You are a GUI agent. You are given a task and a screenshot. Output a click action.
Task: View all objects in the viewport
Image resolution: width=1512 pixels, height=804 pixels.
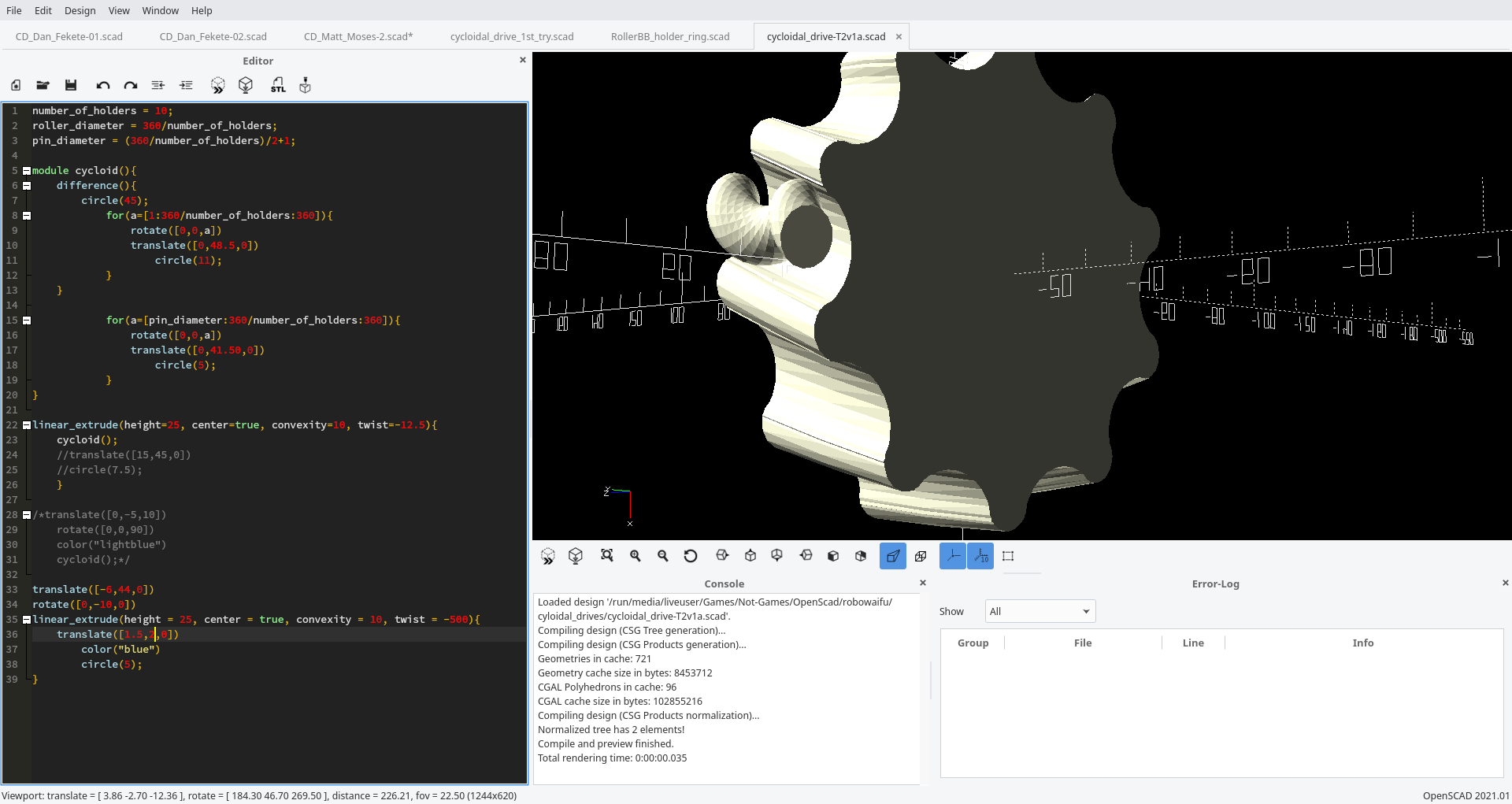pyautogui.click(x=607, y=556)
